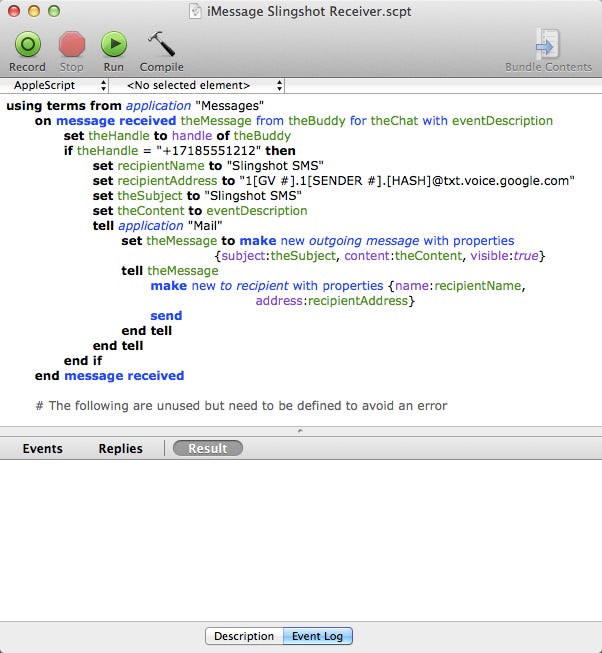602x653 pixels.
Task: Click "set theContent to eventDescription" line
Action: [200, 211]
